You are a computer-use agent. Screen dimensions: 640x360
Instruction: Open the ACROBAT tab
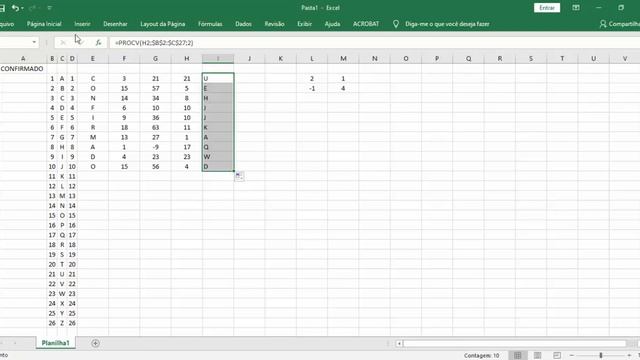pyautogui.click(x=366, y=24)
